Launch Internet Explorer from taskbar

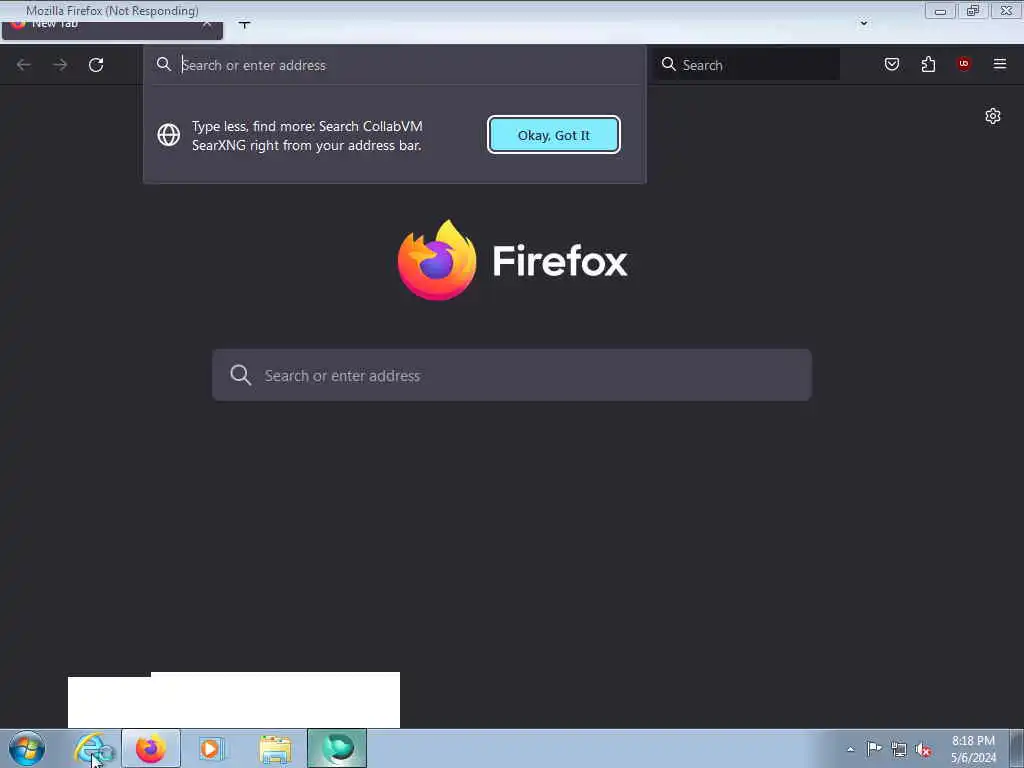92,748
